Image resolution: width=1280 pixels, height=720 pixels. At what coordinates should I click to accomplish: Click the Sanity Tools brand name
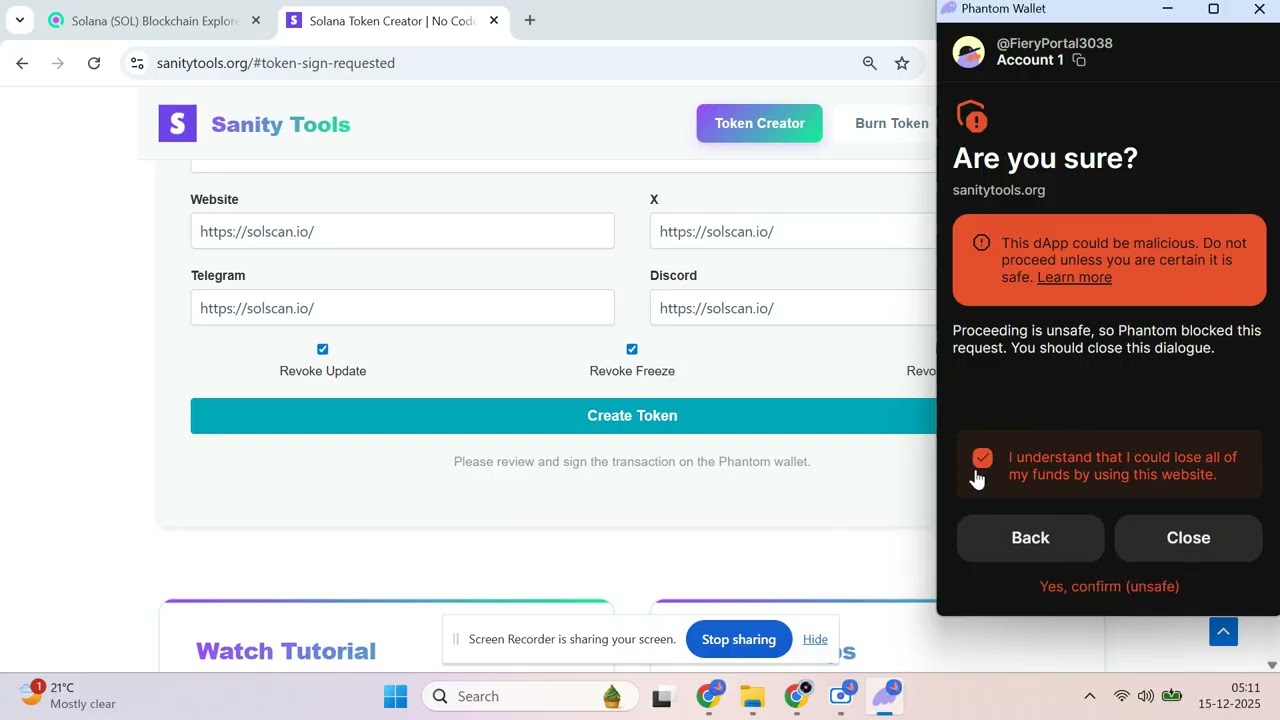[281, 124]
